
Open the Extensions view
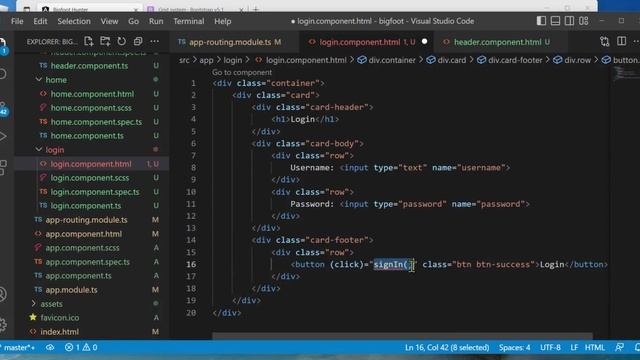click(3, 167)
